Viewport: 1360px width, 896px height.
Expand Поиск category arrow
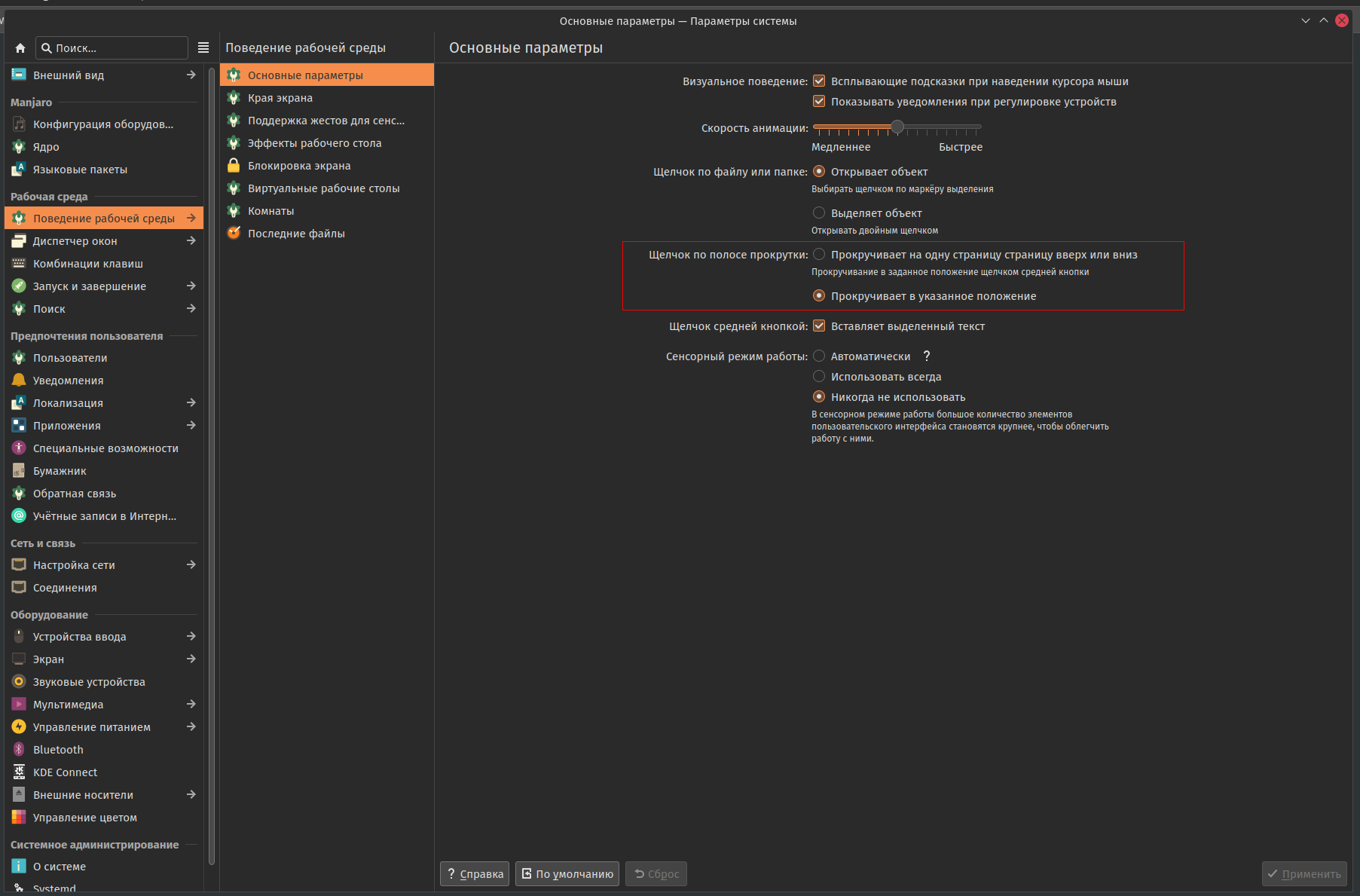[191, 309]
